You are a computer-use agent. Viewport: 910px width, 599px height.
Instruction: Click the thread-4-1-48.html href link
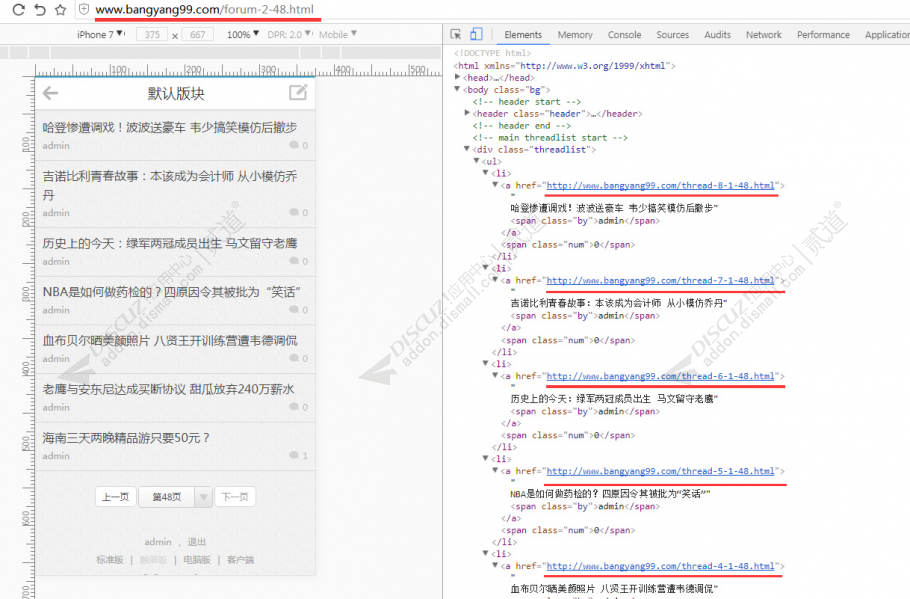[660, 566]
